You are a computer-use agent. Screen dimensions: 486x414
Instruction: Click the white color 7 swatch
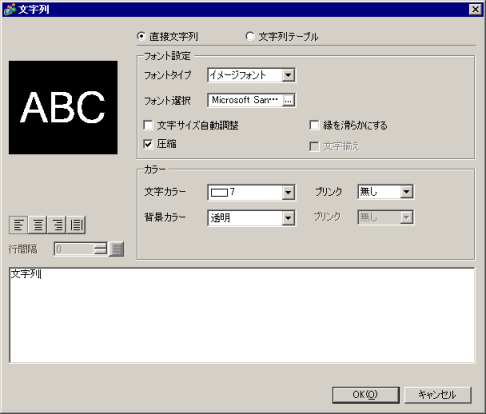coord(219,192)
